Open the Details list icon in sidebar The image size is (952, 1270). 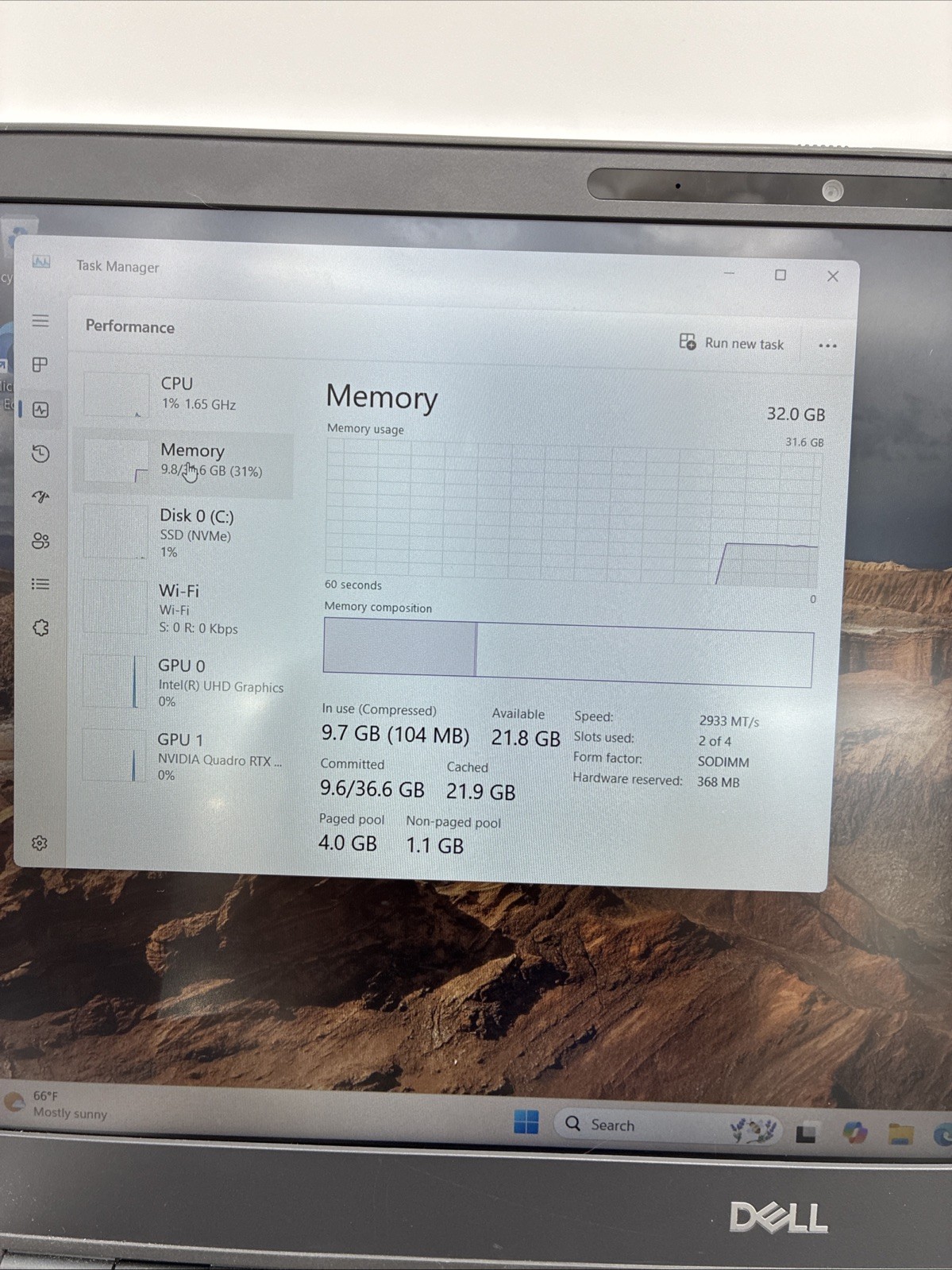click(x=40, y=585)
